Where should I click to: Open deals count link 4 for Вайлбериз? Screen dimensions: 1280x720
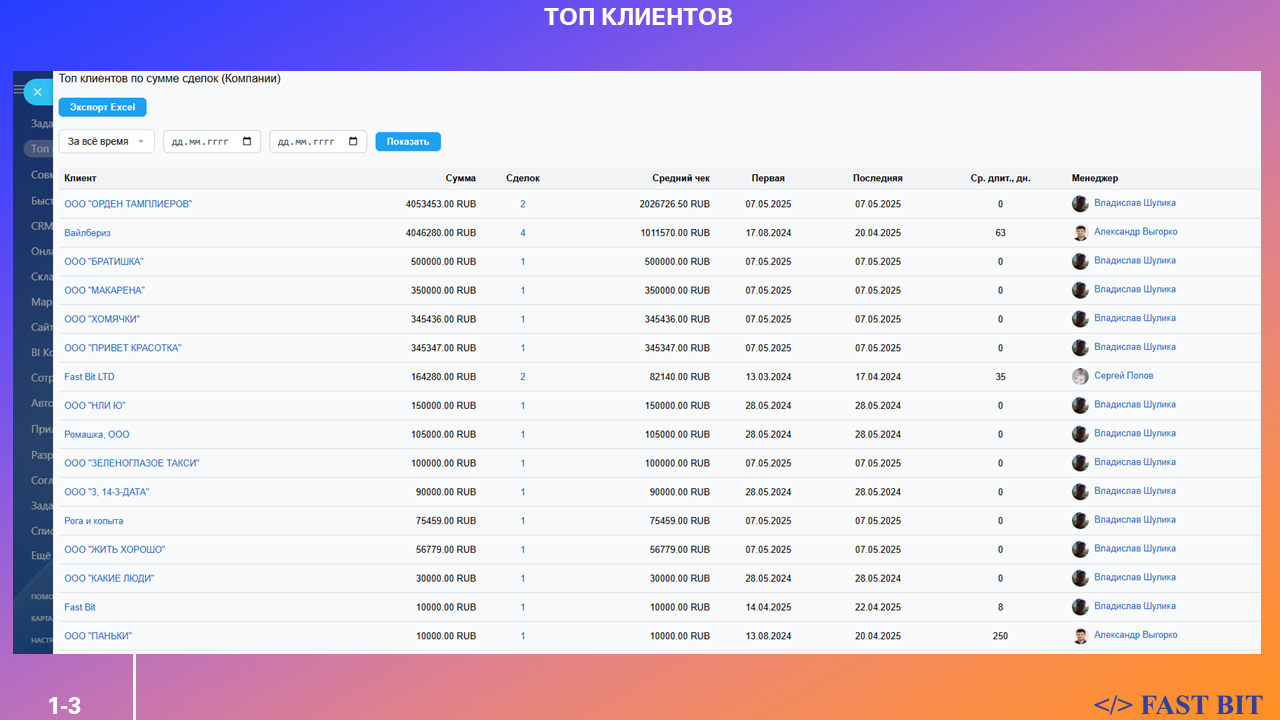522,233
